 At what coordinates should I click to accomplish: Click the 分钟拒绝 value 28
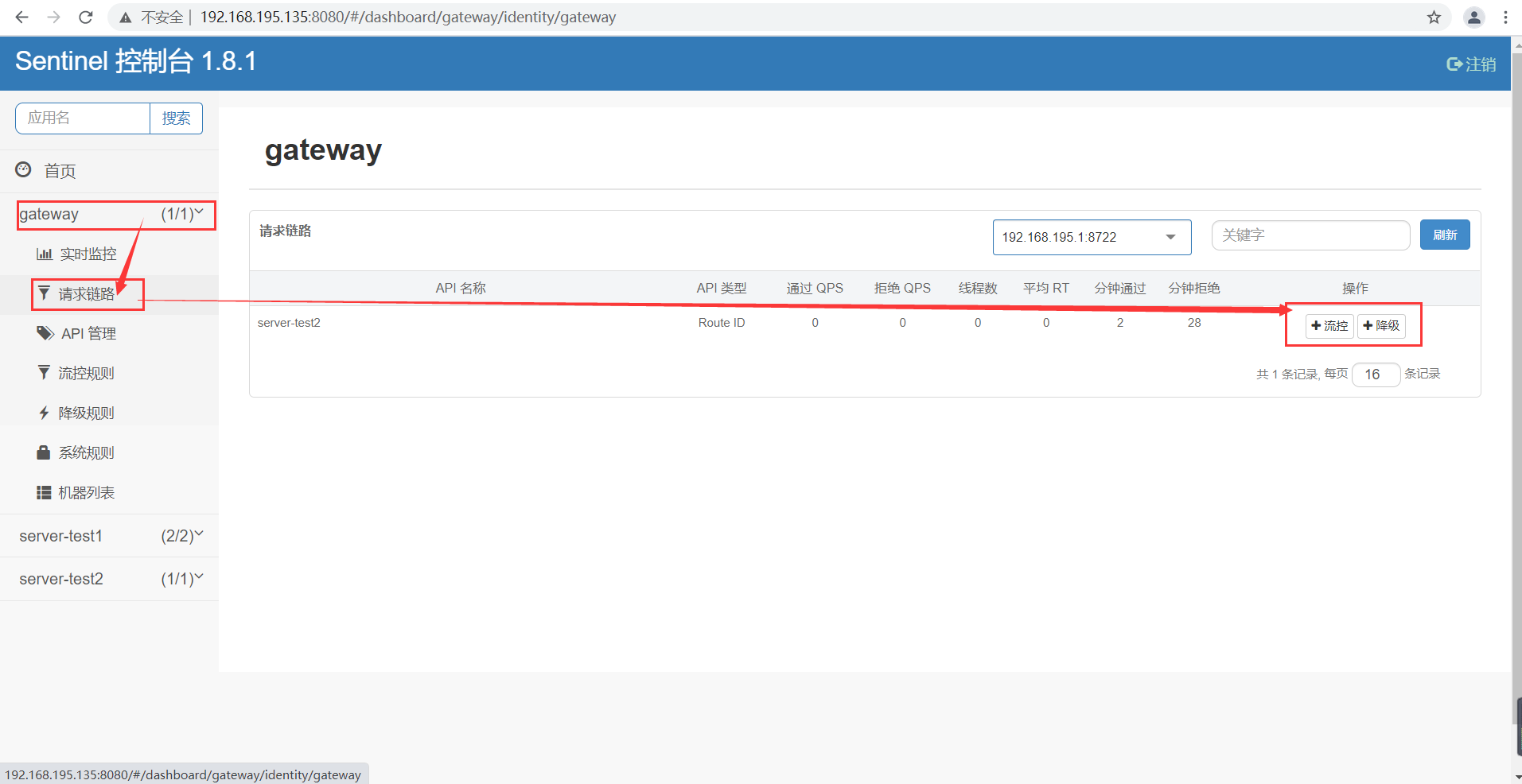[1194, 323]
